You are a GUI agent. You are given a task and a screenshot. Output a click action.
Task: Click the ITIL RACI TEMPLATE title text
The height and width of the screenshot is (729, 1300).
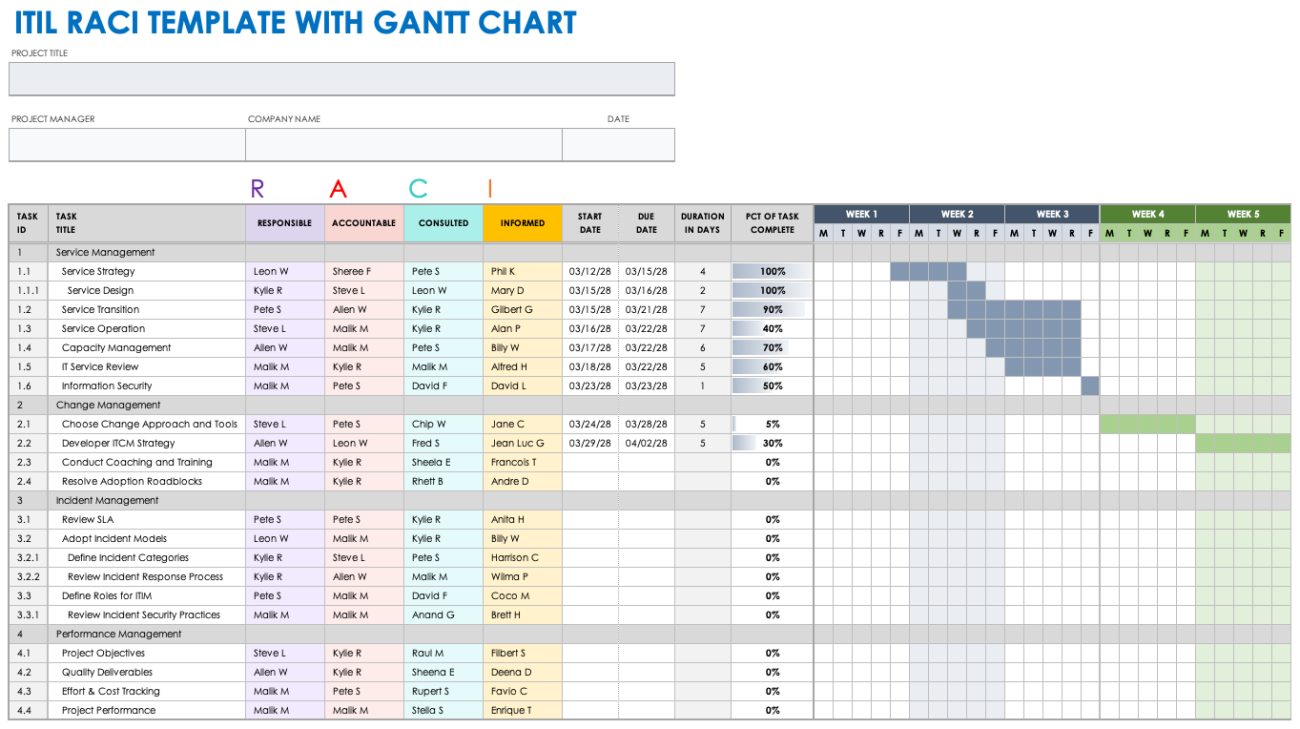(295, 22)
